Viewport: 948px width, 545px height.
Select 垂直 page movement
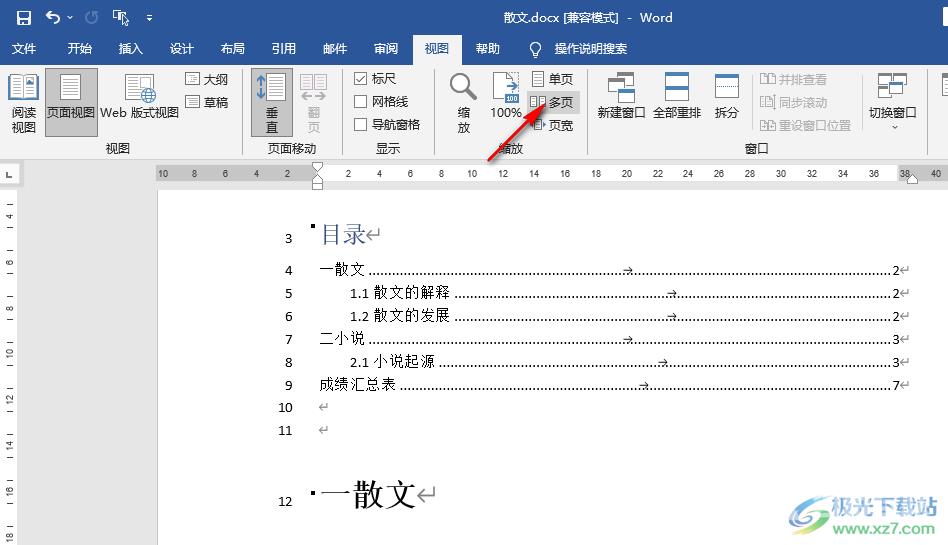[x=272, y=102]
